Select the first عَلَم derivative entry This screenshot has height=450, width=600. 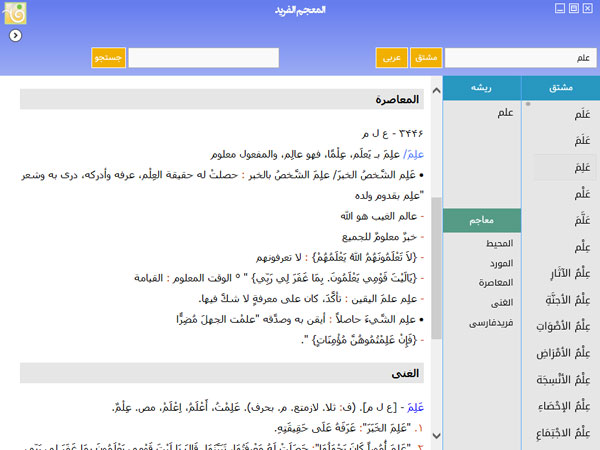pyautogui.click(x=582, y=114)
